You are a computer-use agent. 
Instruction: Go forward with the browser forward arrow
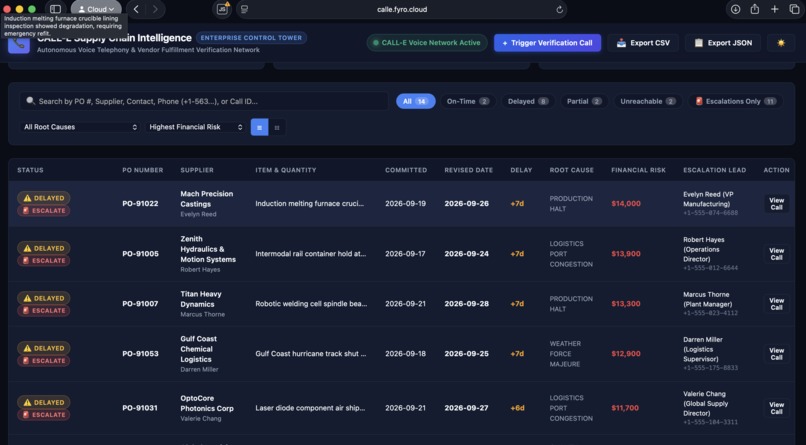pyautogui.click(x=155, y=9)
